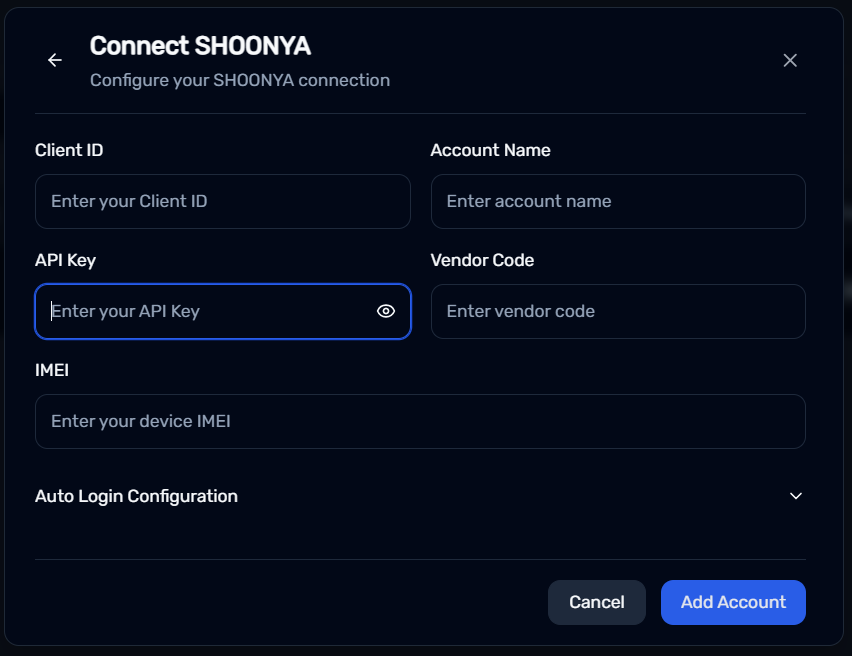Click the Auto Login Configuration heading
The width and height of the screenshot is (852, 656).
tap(136, 496)
